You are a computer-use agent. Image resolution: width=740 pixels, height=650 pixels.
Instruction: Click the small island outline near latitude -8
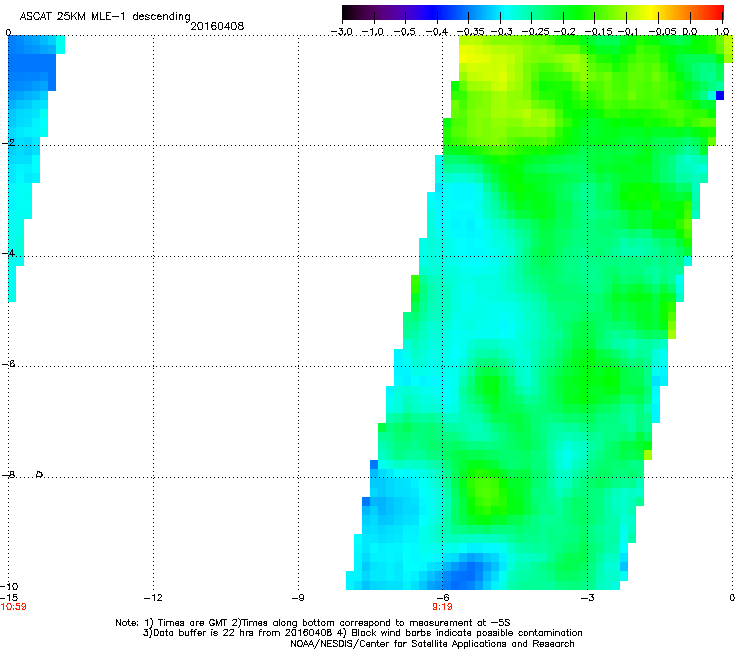pyautogui.click(x=40, y=474)
